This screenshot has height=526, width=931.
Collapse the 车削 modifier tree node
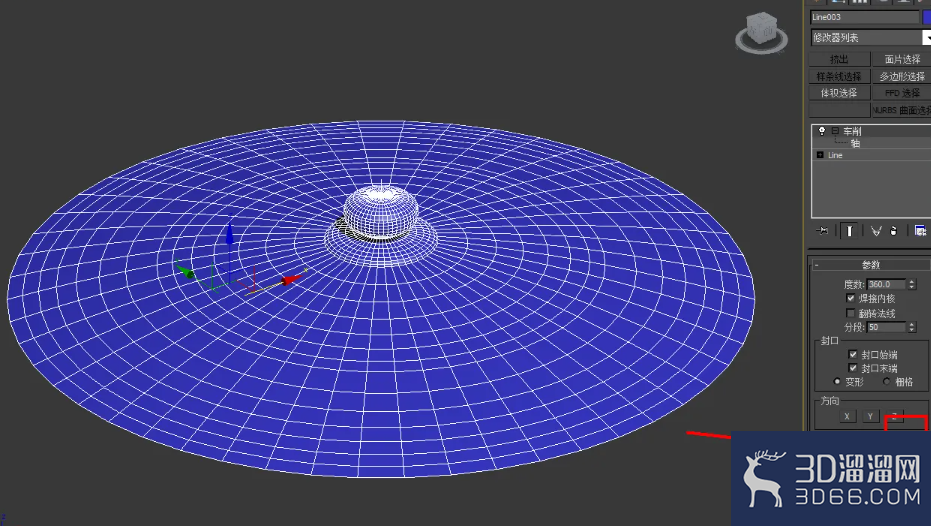[835, 131]
